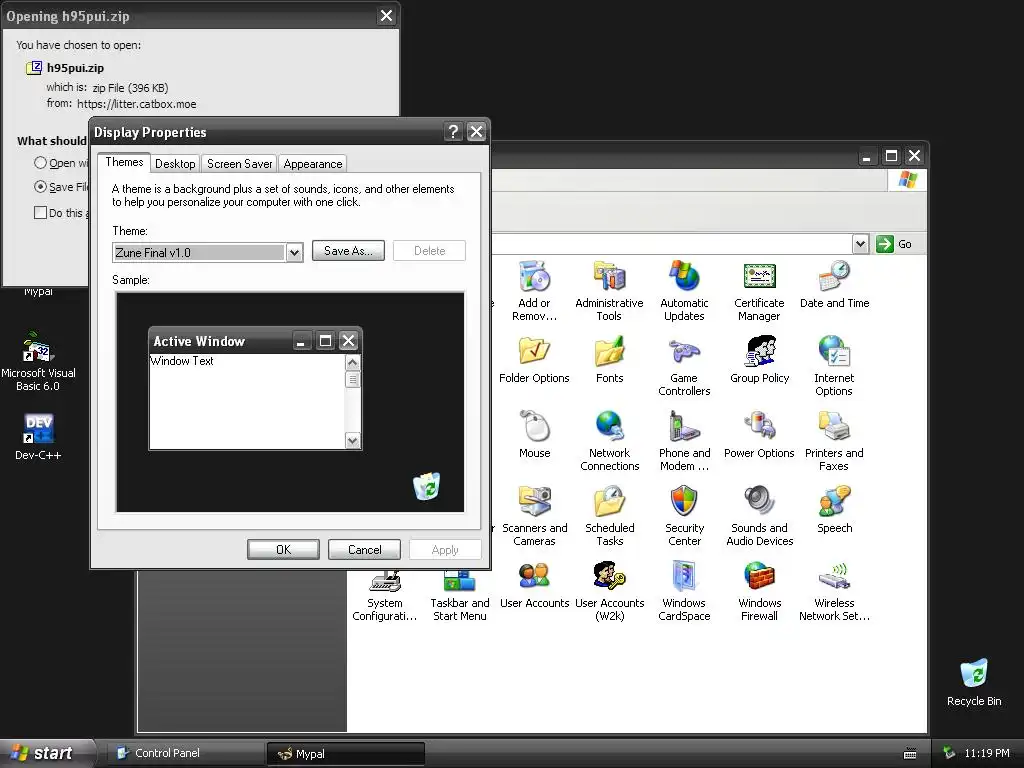Expand the Theme dropdown list
The height and width of the screenshot is (768, 1024).
tap(295, 253)
